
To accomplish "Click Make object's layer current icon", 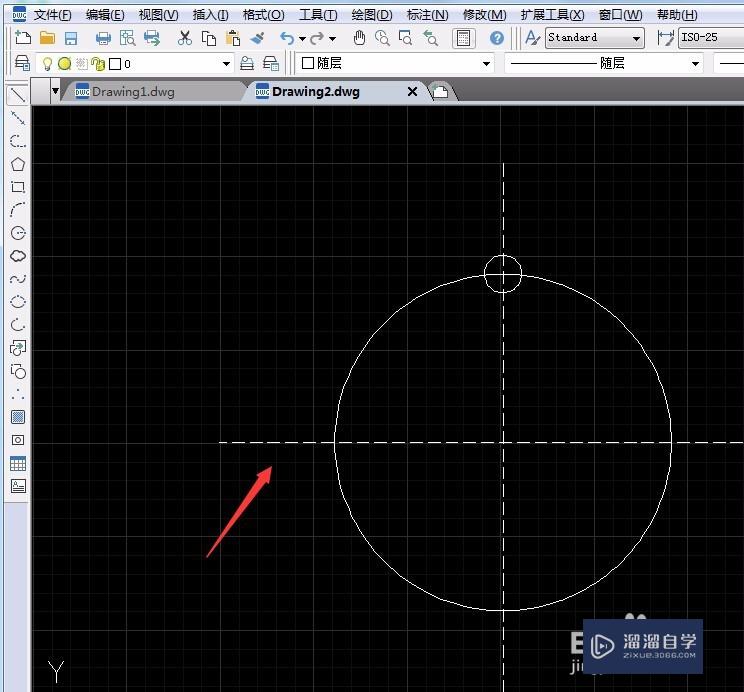I will coord(247,64).
